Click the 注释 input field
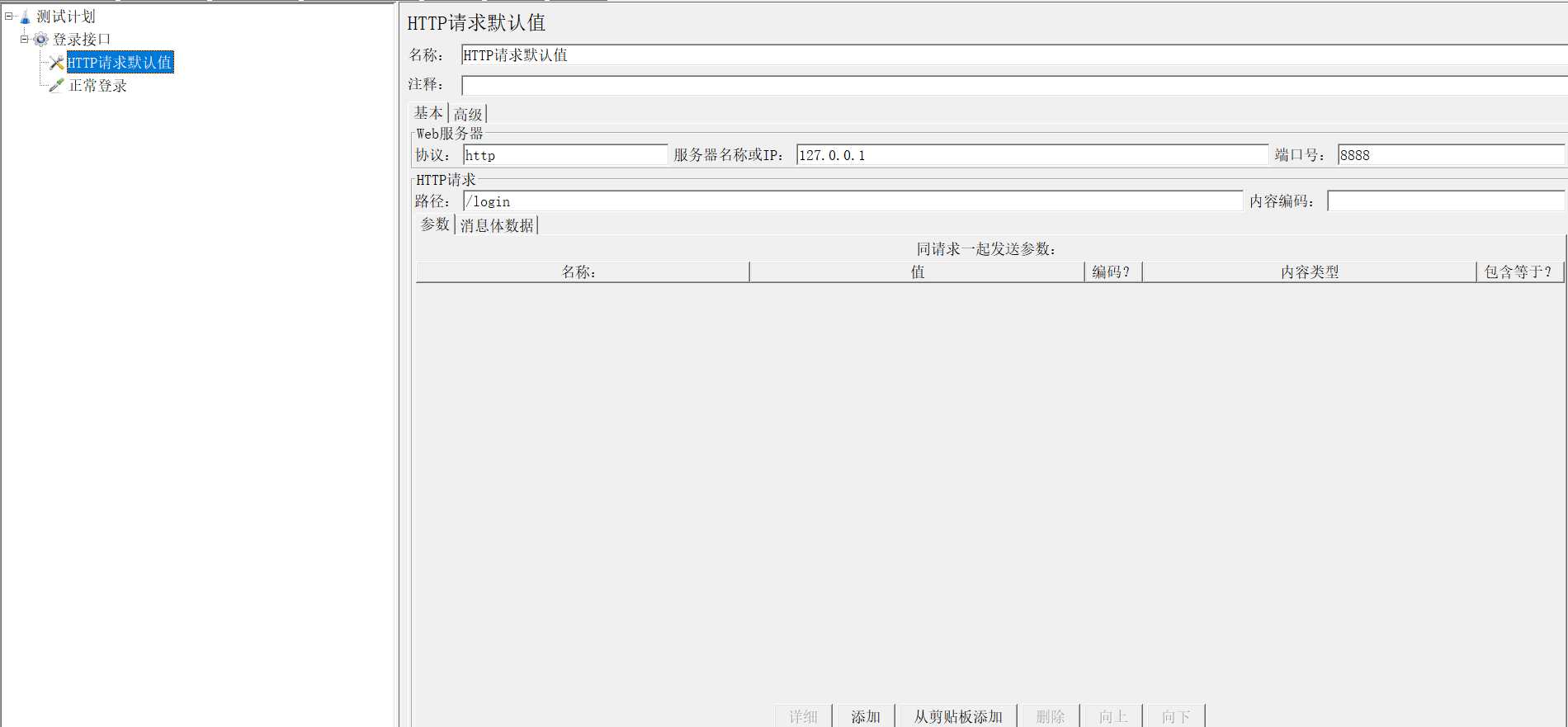Image resolution: width=1568 pixels, height=727 pixels. [1014, 85]
